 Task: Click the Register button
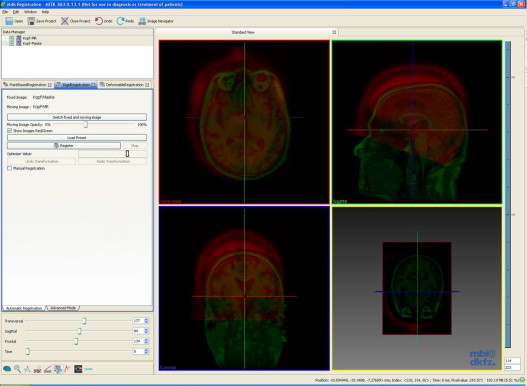click(64, 146)
